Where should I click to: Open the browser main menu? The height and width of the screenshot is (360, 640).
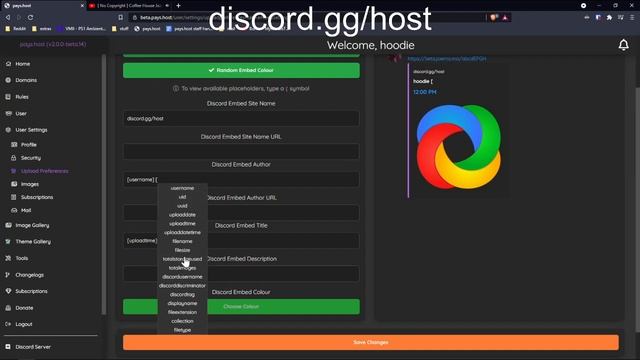click(633, 18)
